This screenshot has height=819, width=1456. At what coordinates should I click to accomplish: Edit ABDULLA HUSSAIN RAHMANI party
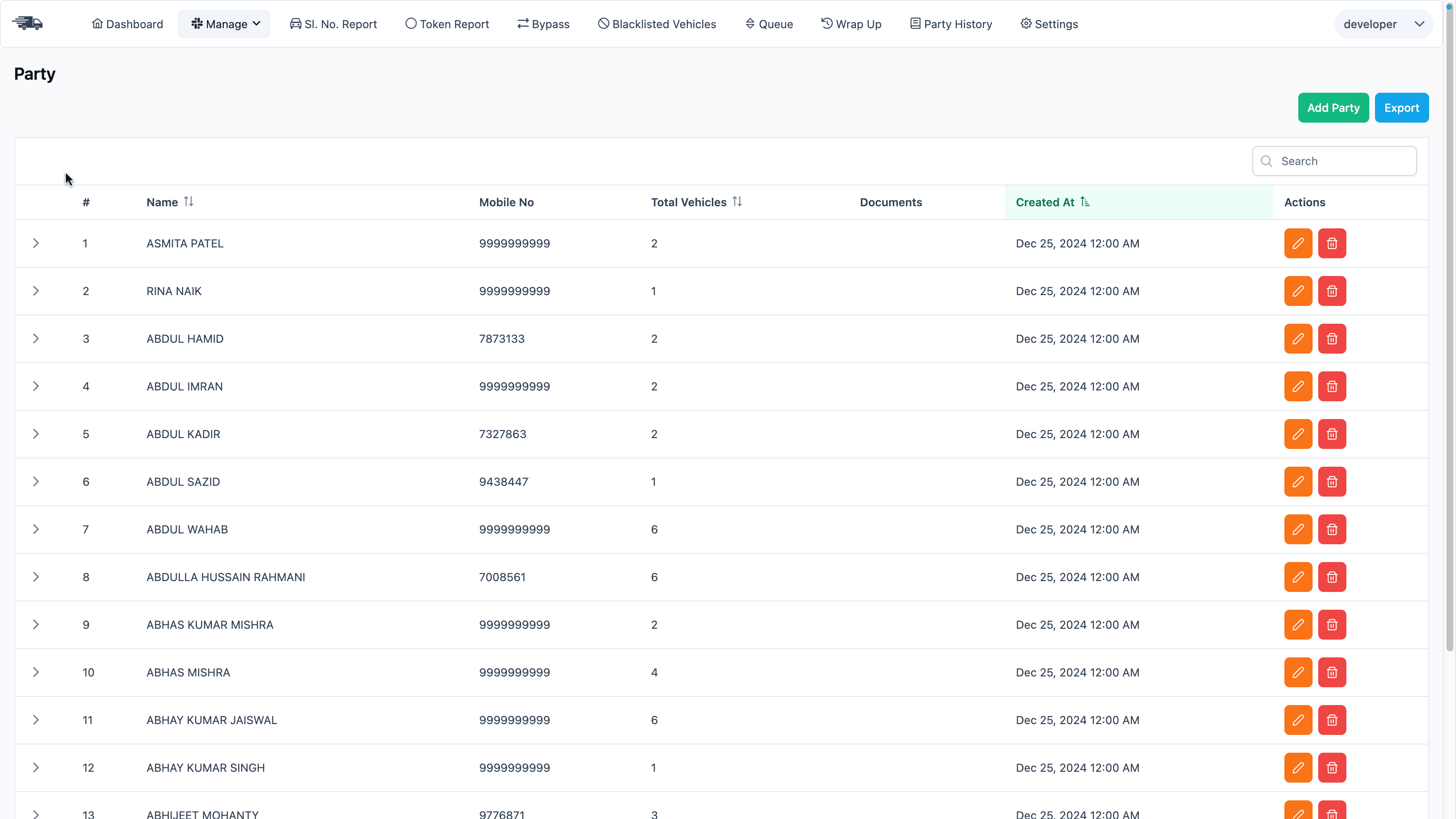pos(1298,577)
